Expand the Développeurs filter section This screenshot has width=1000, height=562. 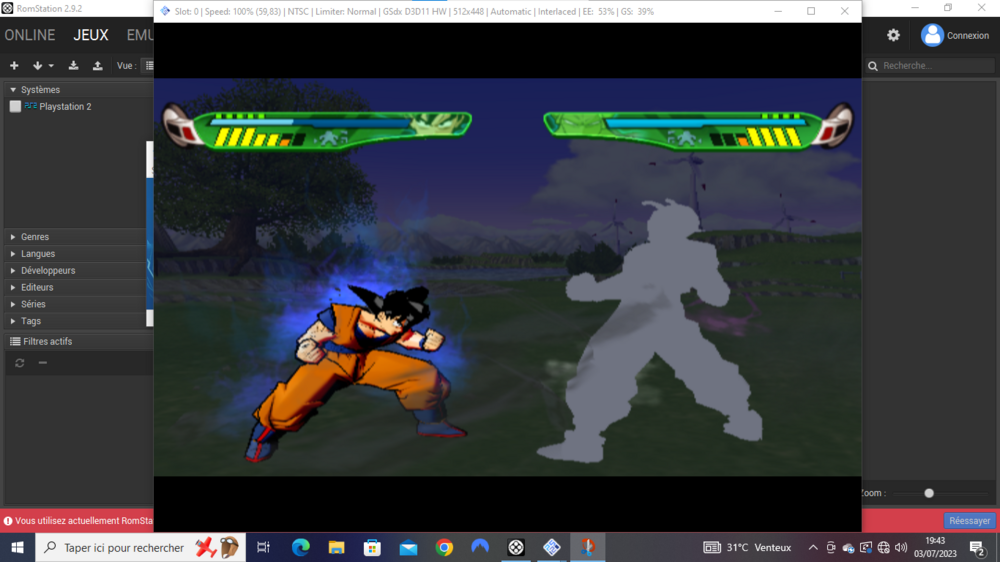pyautogui.click(x=13, y=271)
